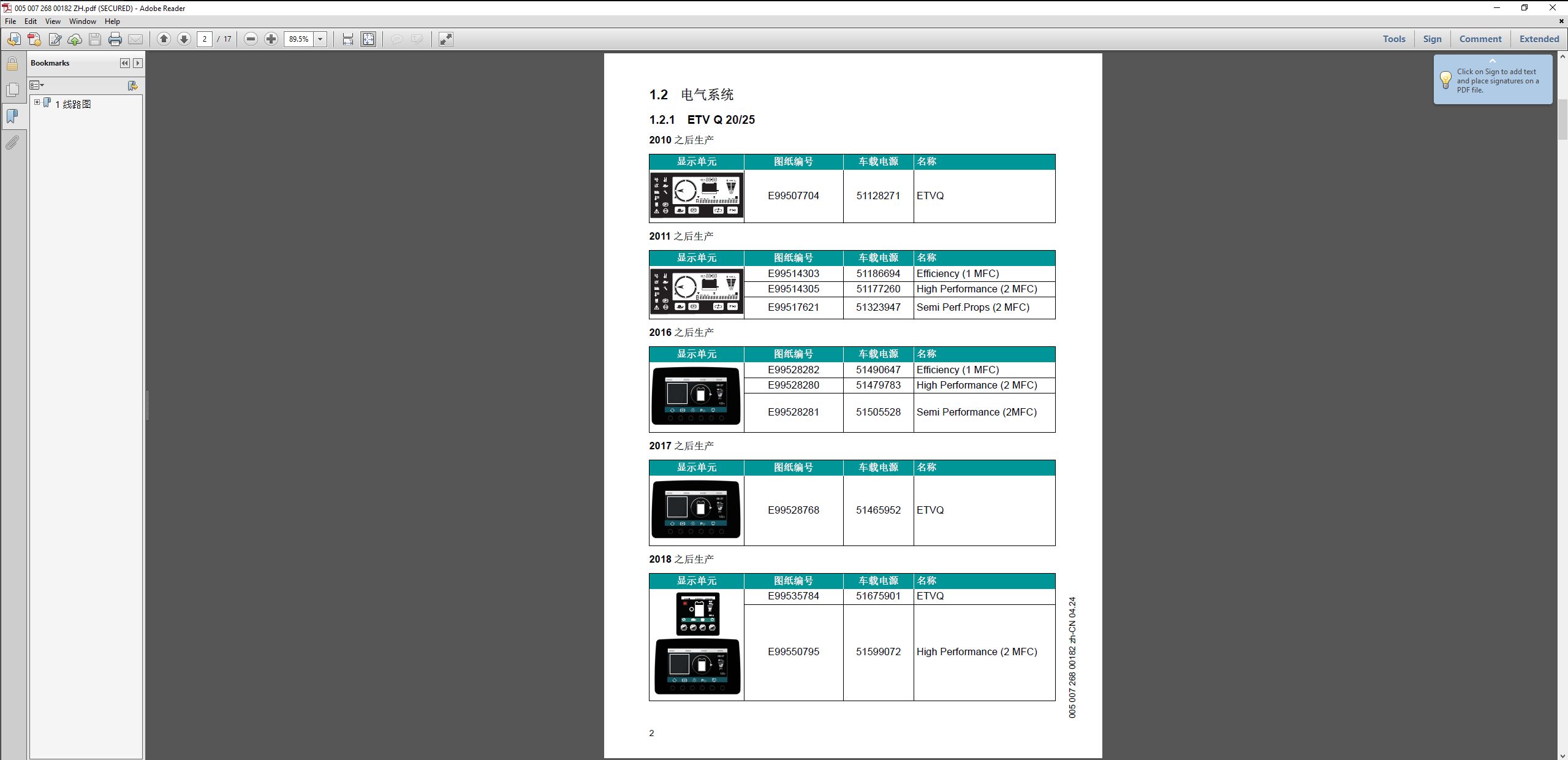Click cell 51323947
This screenshot has width=1568, height=760.
point(878,307)
